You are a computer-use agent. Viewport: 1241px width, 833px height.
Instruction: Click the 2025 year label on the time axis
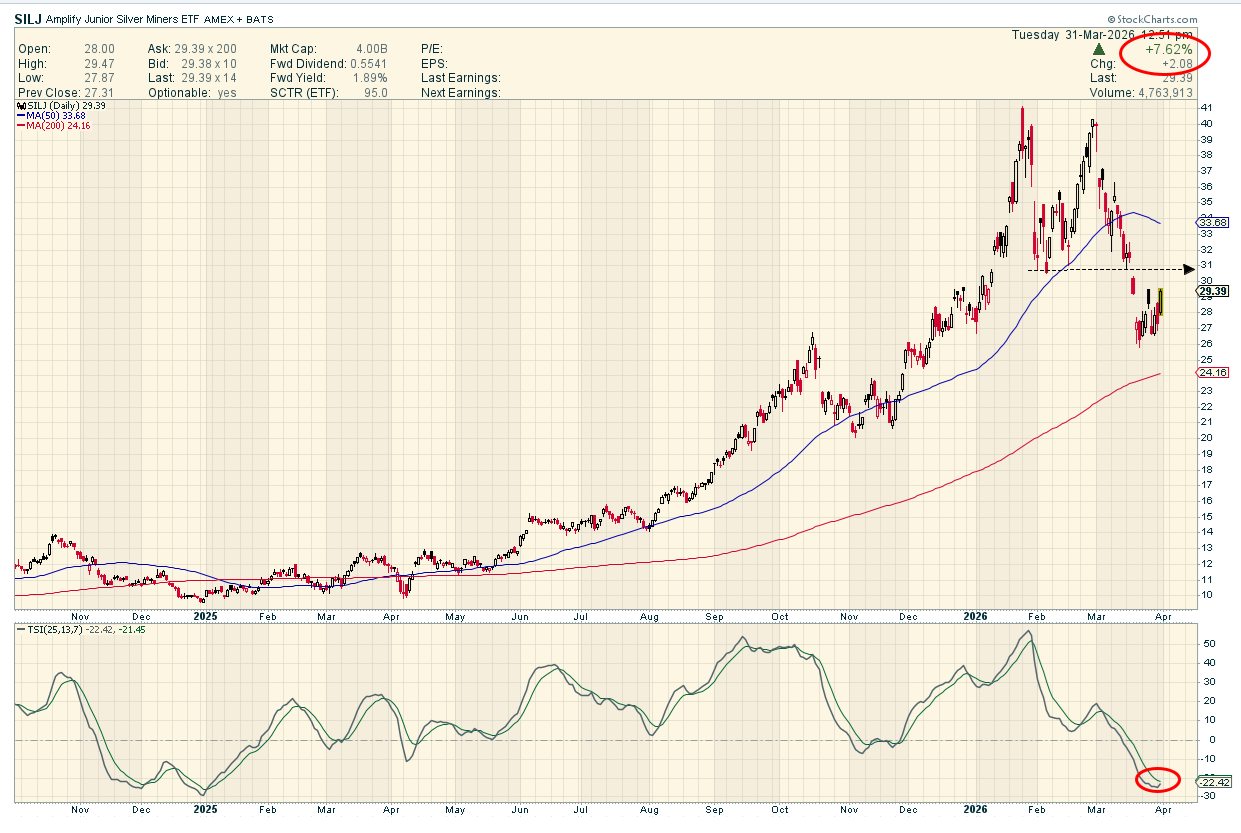(x=205, y=617)
